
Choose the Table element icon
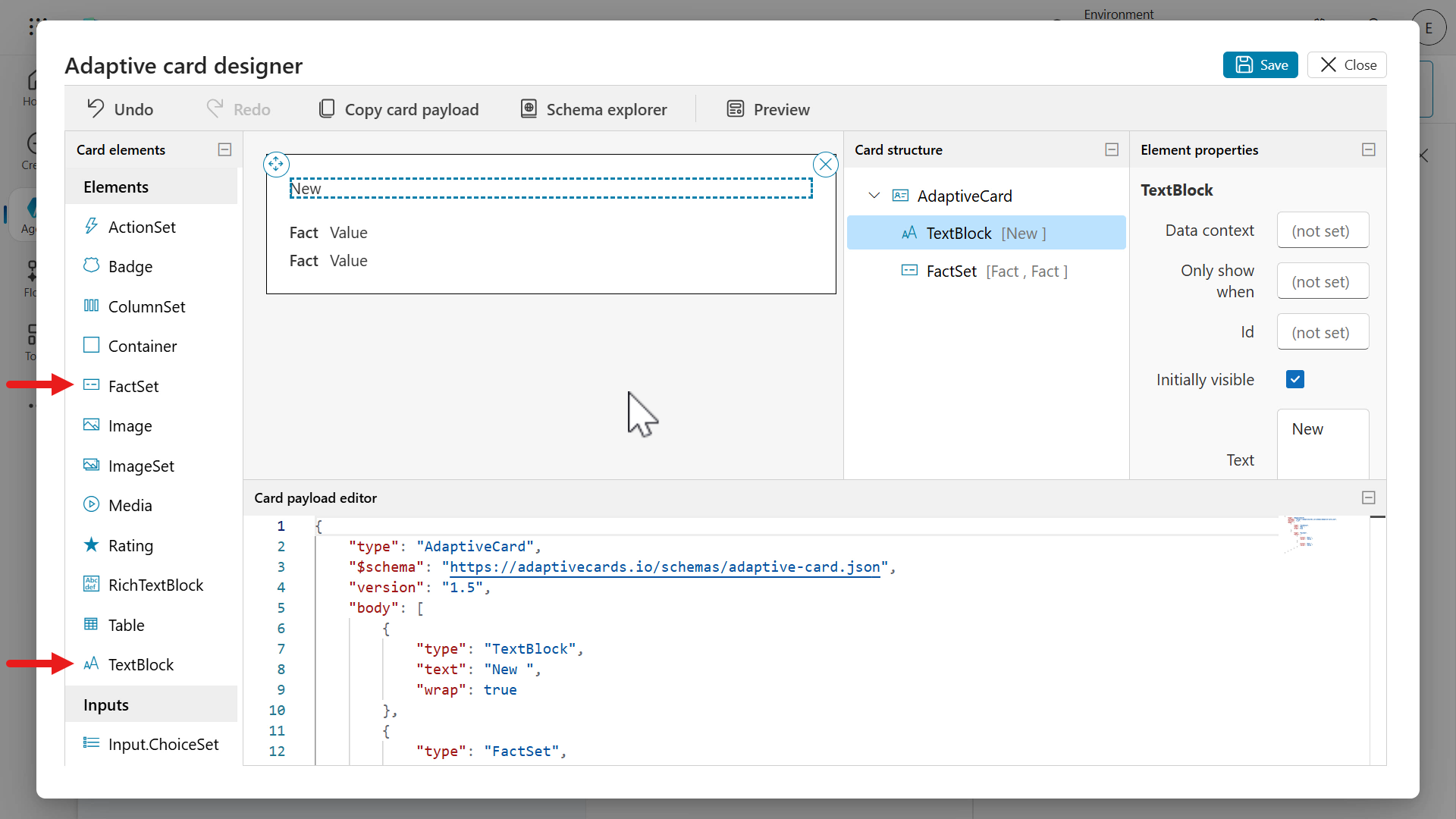[x=91, y=625]
